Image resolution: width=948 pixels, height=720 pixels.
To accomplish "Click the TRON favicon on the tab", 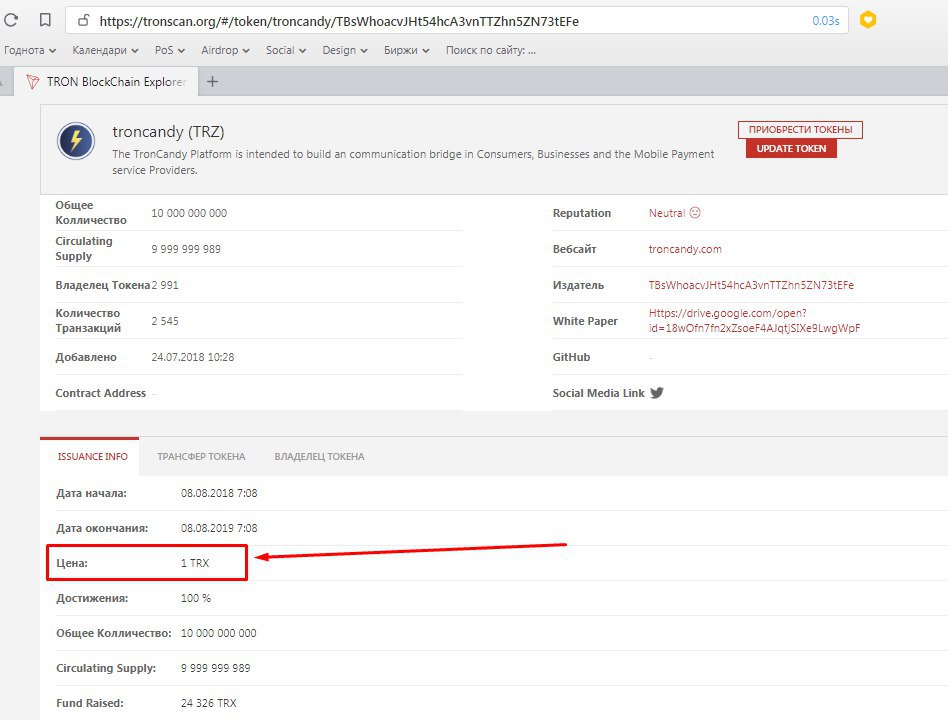I will 33,82.
